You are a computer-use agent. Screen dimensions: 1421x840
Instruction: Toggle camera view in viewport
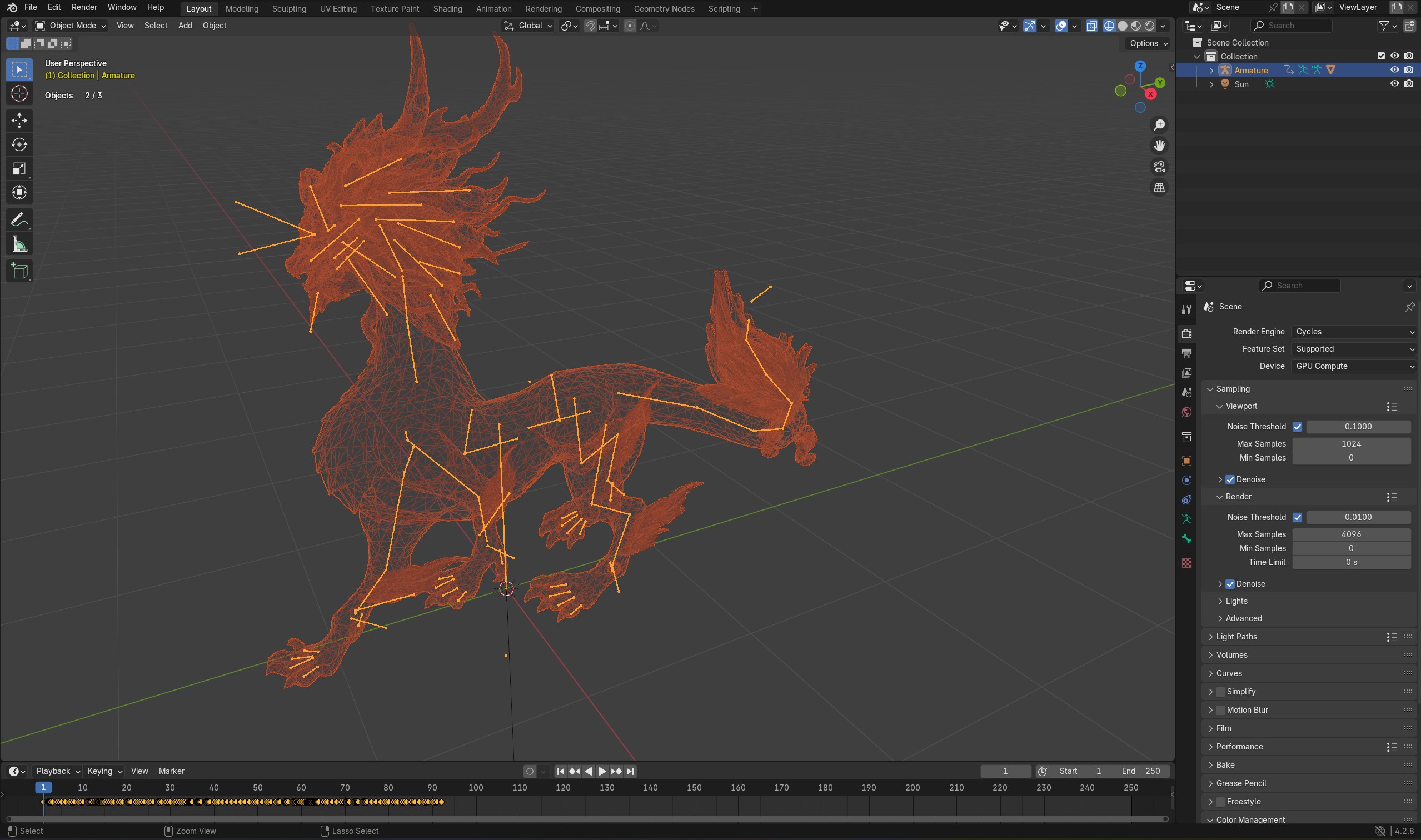point(1159,167)
